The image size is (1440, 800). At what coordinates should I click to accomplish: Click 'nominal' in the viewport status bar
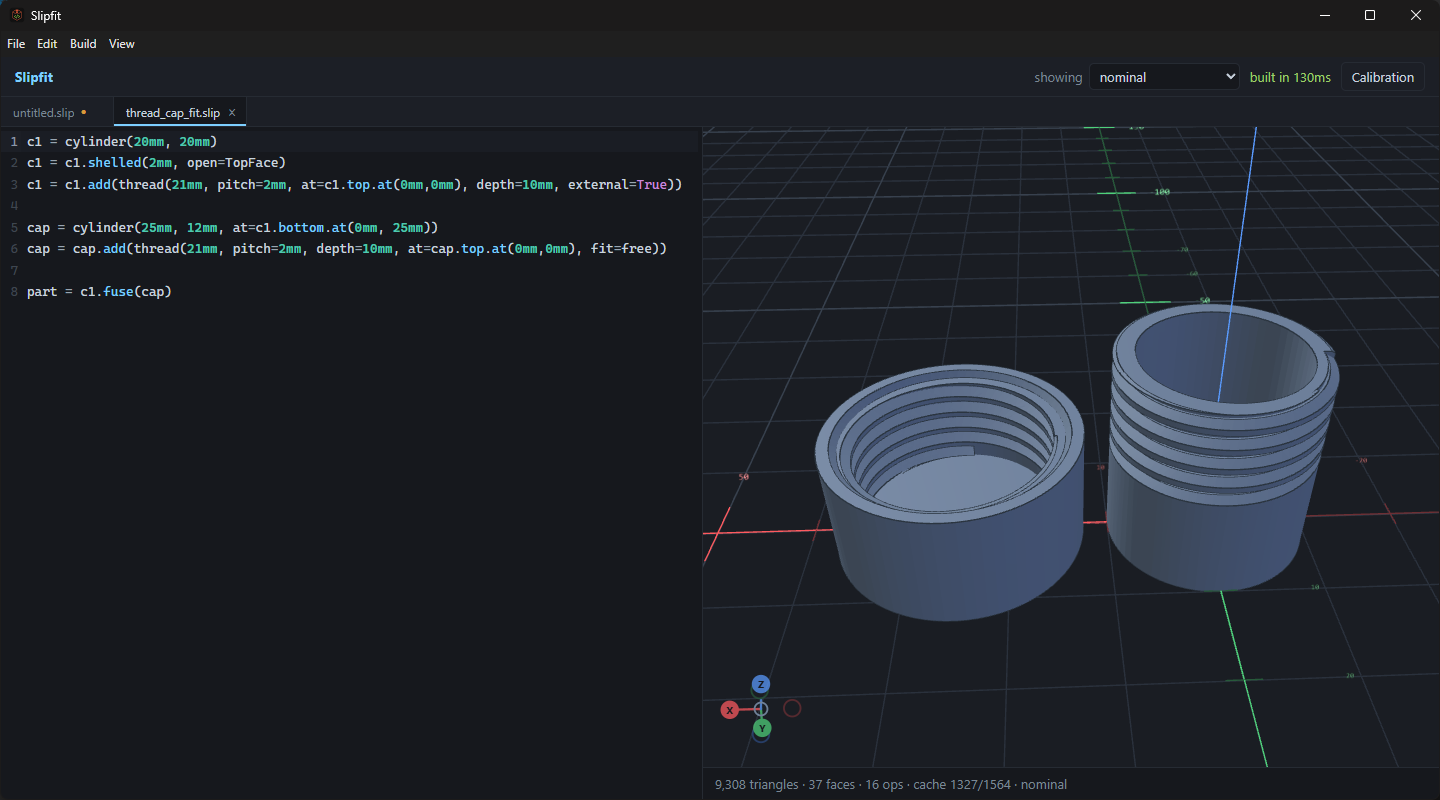1044,784
